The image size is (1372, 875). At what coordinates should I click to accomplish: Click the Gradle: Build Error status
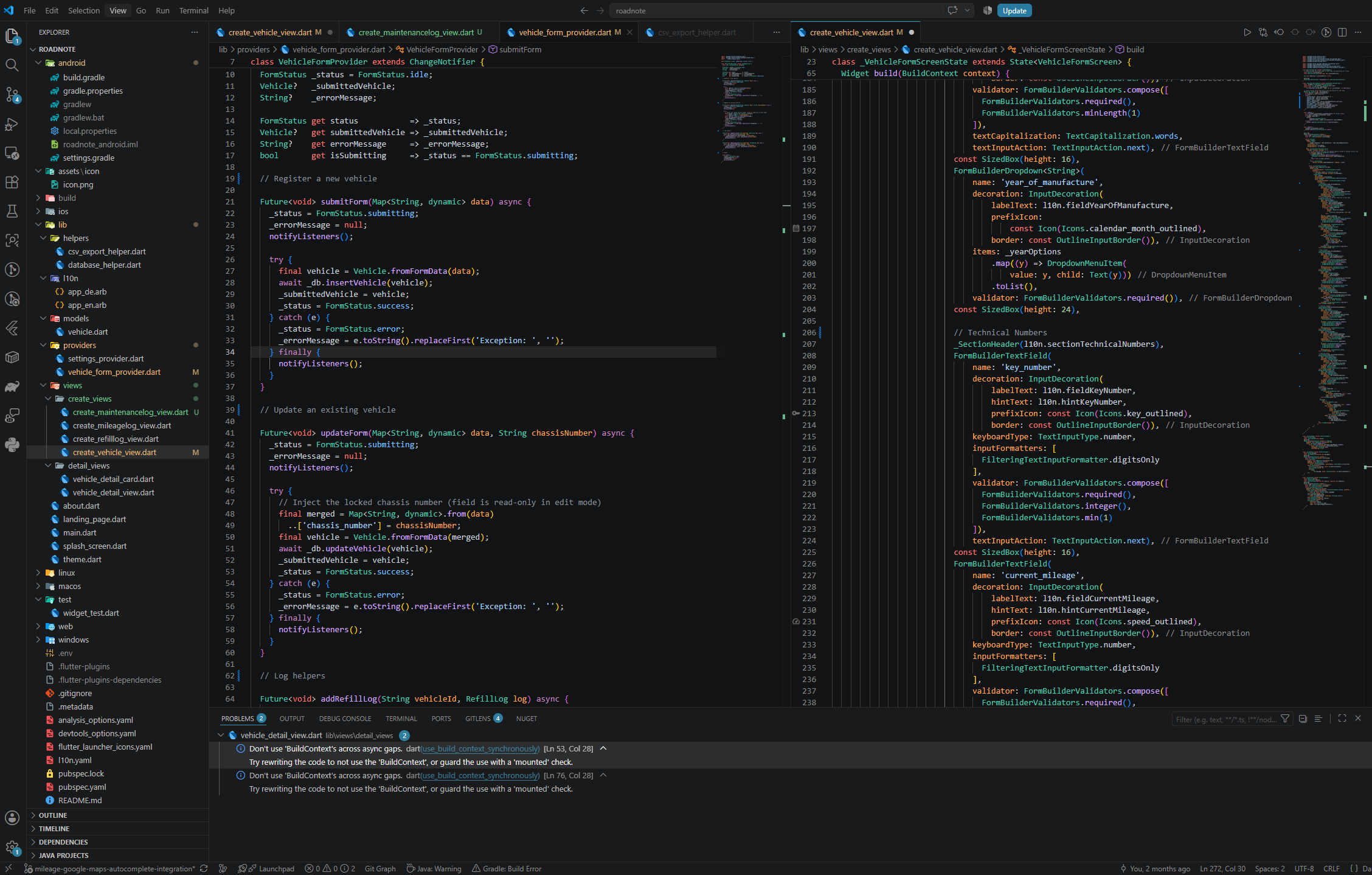507,869
